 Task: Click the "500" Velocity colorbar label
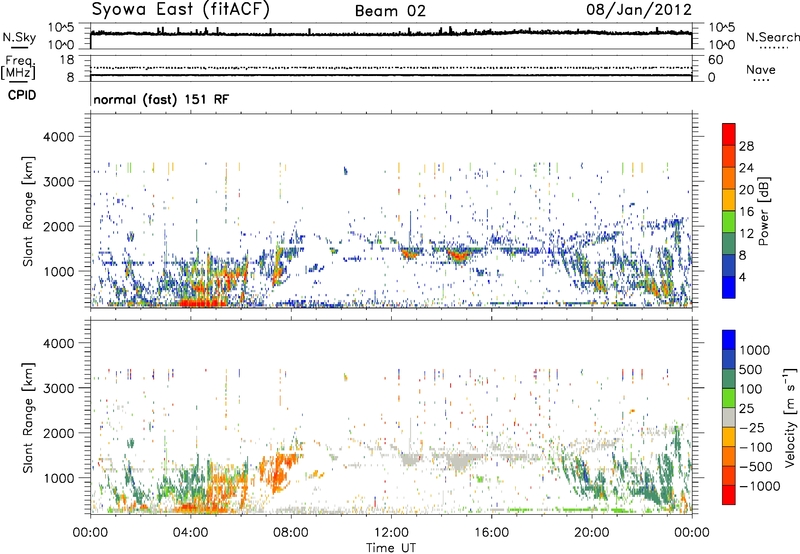(x=751, y=370)
